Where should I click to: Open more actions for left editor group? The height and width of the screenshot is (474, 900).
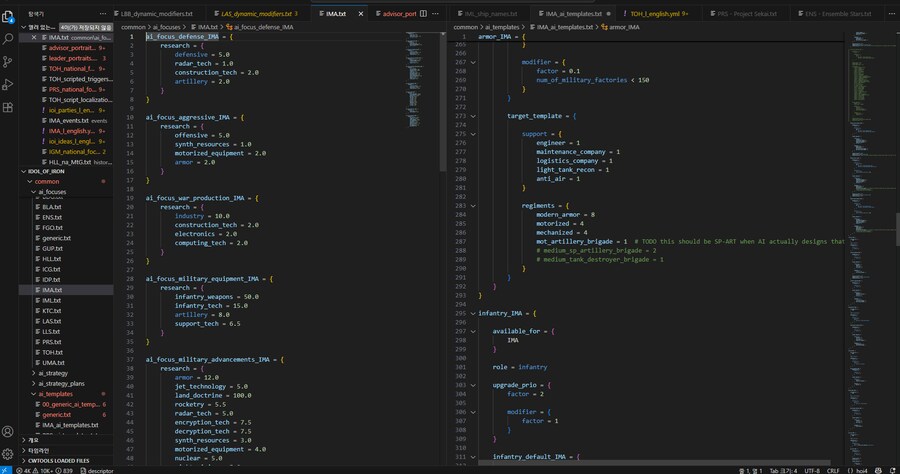click(436, 13)
